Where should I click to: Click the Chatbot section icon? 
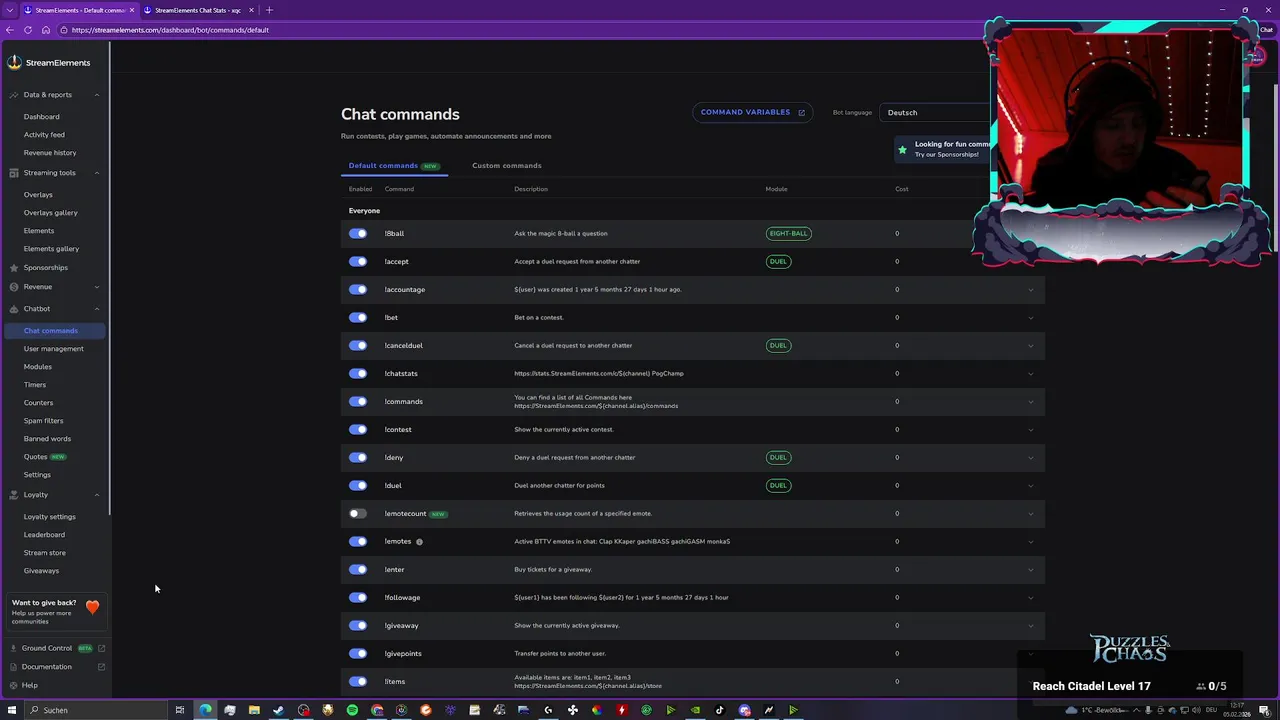pos(14,309)
